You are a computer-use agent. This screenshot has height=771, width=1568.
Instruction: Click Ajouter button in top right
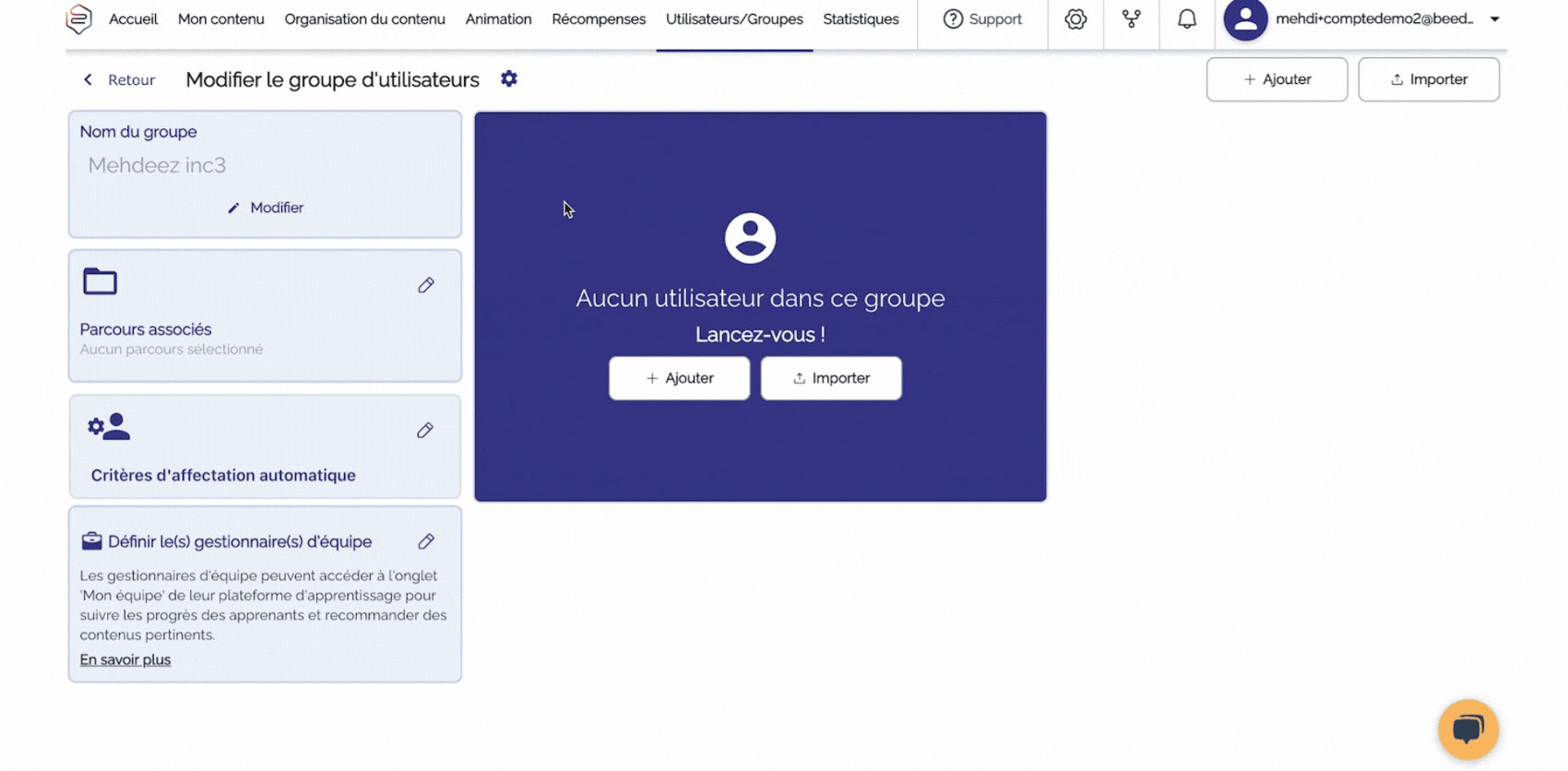click(1277, 79)
